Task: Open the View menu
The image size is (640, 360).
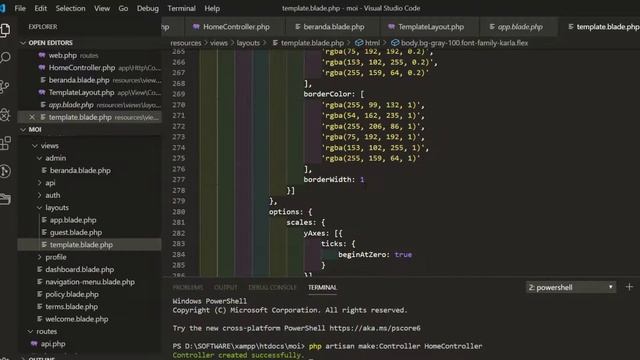Action: (102, 8)
